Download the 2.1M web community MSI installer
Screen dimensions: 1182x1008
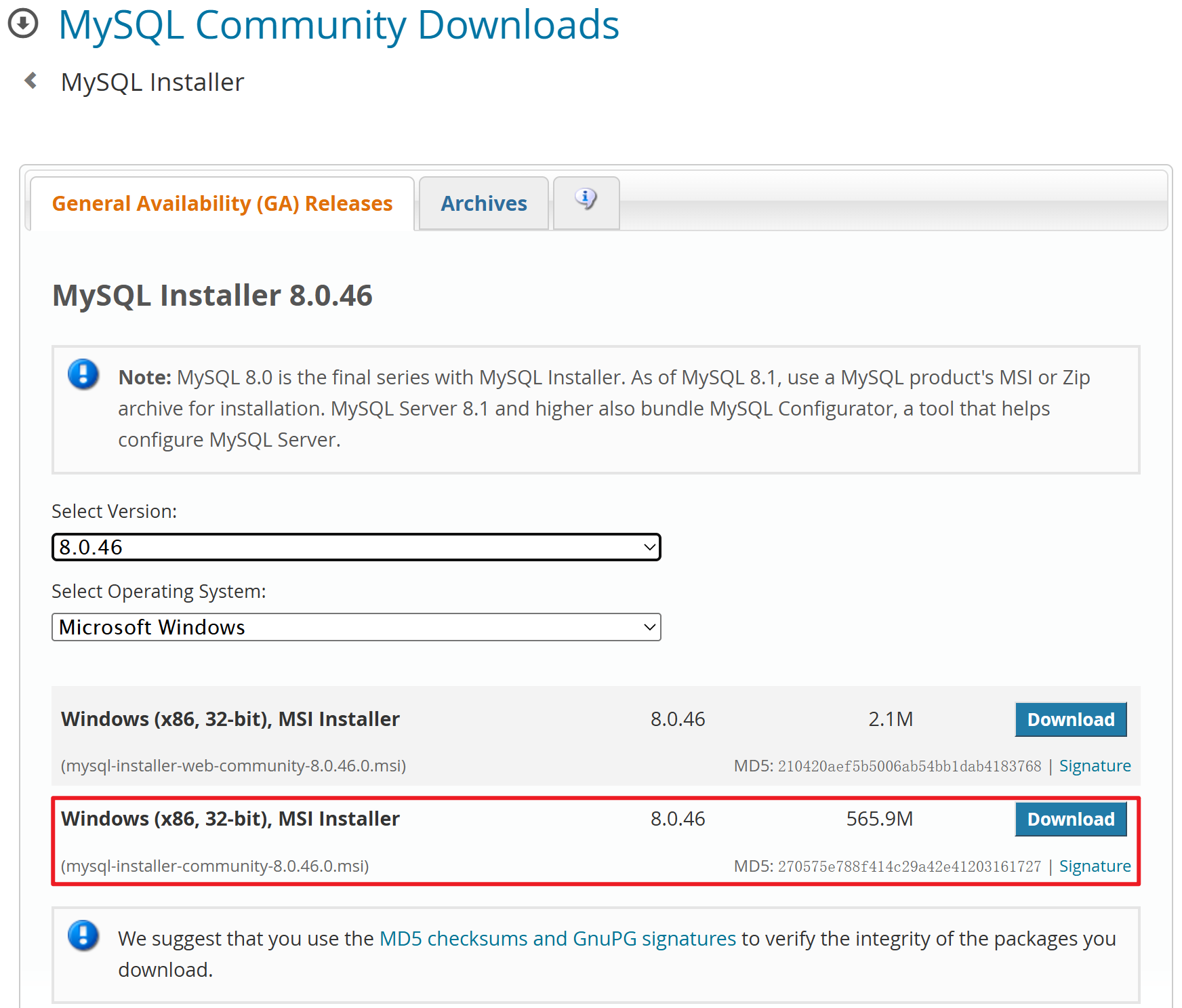coord(1071,719)
